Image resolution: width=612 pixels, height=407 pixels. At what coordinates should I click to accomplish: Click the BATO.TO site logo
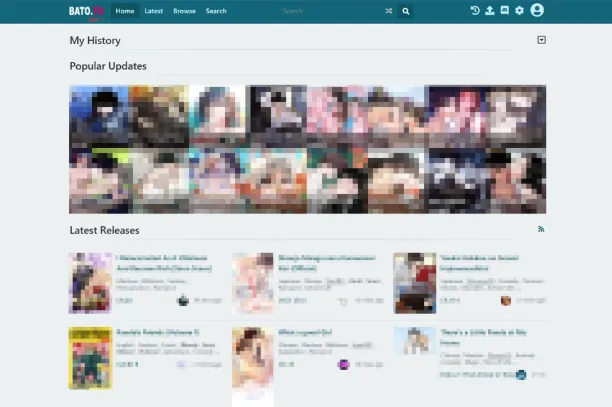click(x=86, y=11)
